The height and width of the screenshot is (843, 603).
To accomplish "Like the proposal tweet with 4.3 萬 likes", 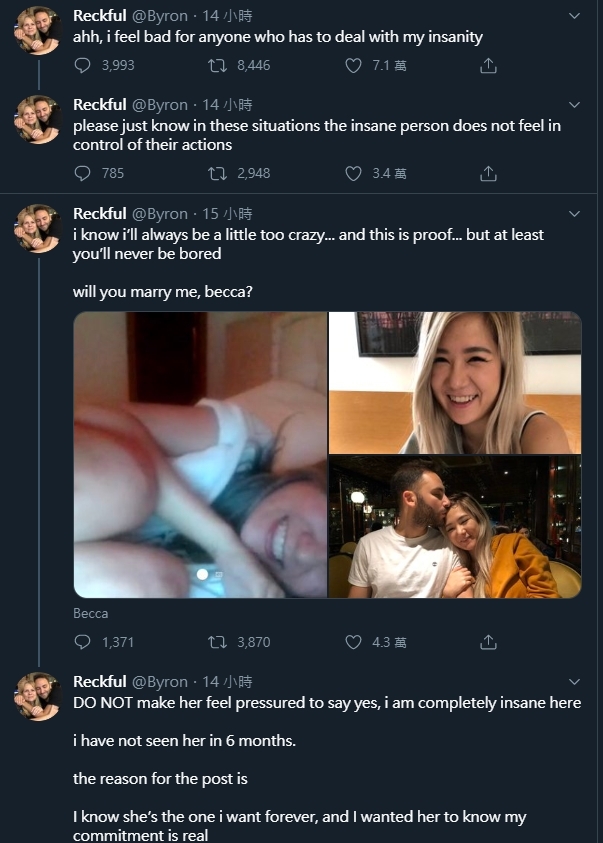I will (353, 642).
